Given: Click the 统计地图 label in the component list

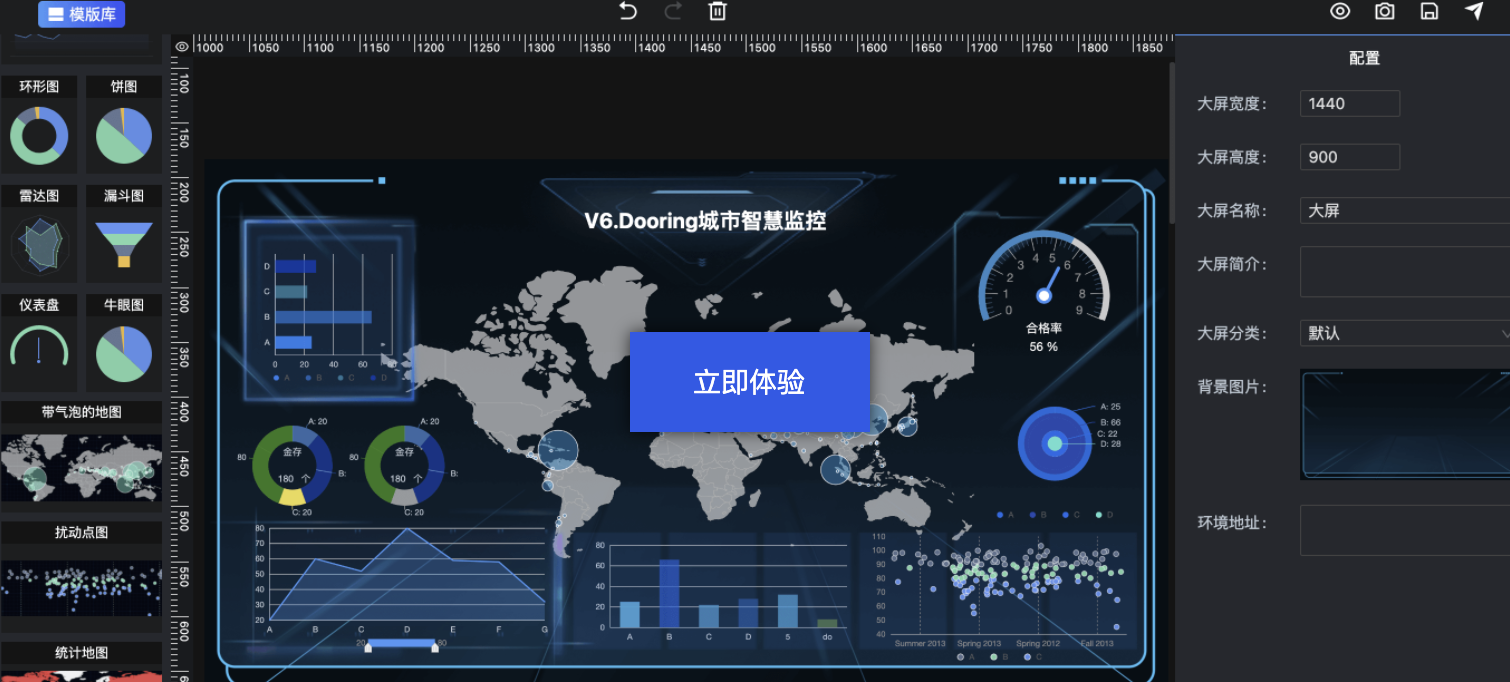Looking at the screenshot, I should click(81, 653).
